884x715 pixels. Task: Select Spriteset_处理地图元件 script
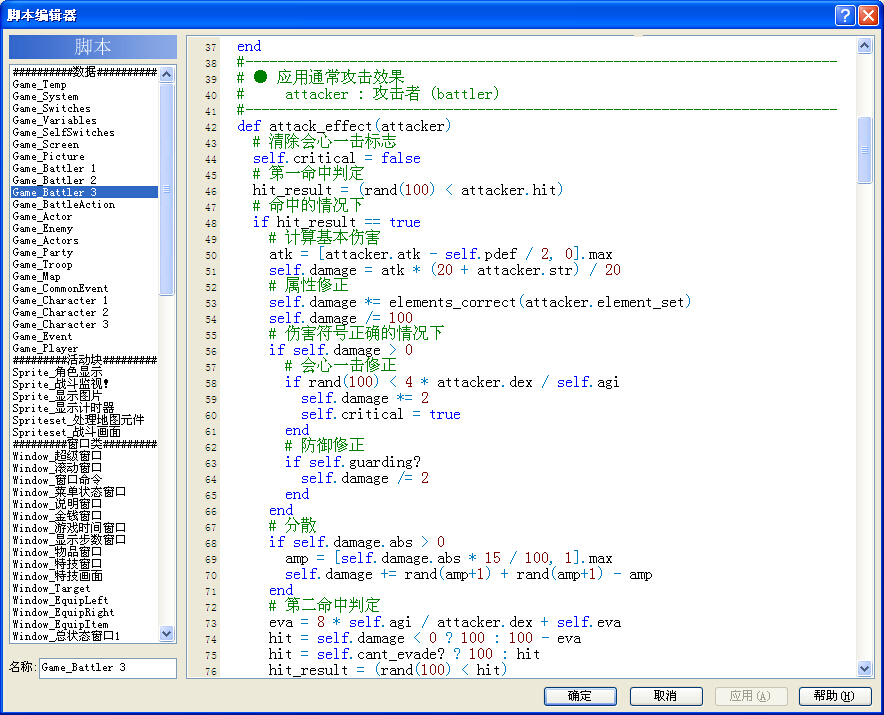click(x=85, y=420)
